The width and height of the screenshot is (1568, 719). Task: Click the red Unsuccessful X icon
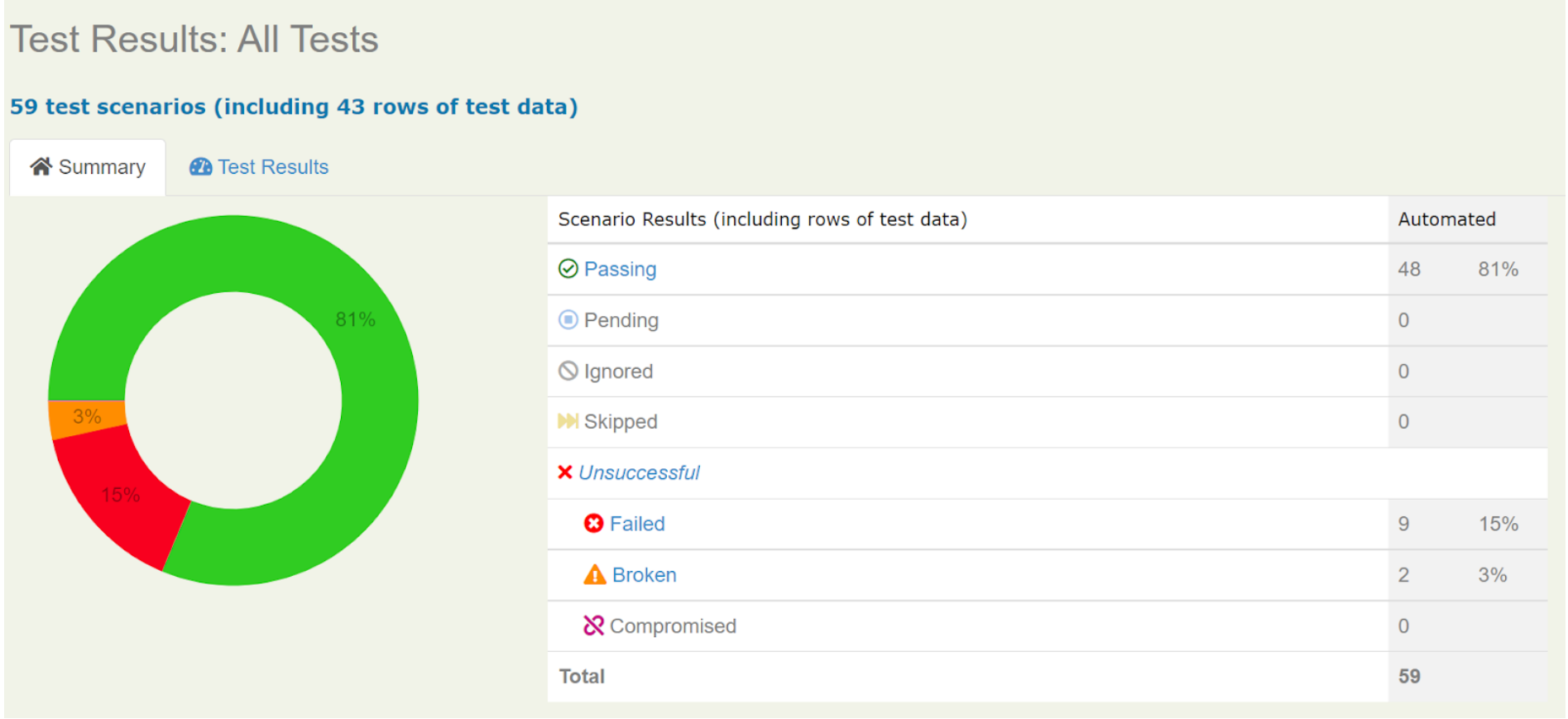(x=565, y=472)
